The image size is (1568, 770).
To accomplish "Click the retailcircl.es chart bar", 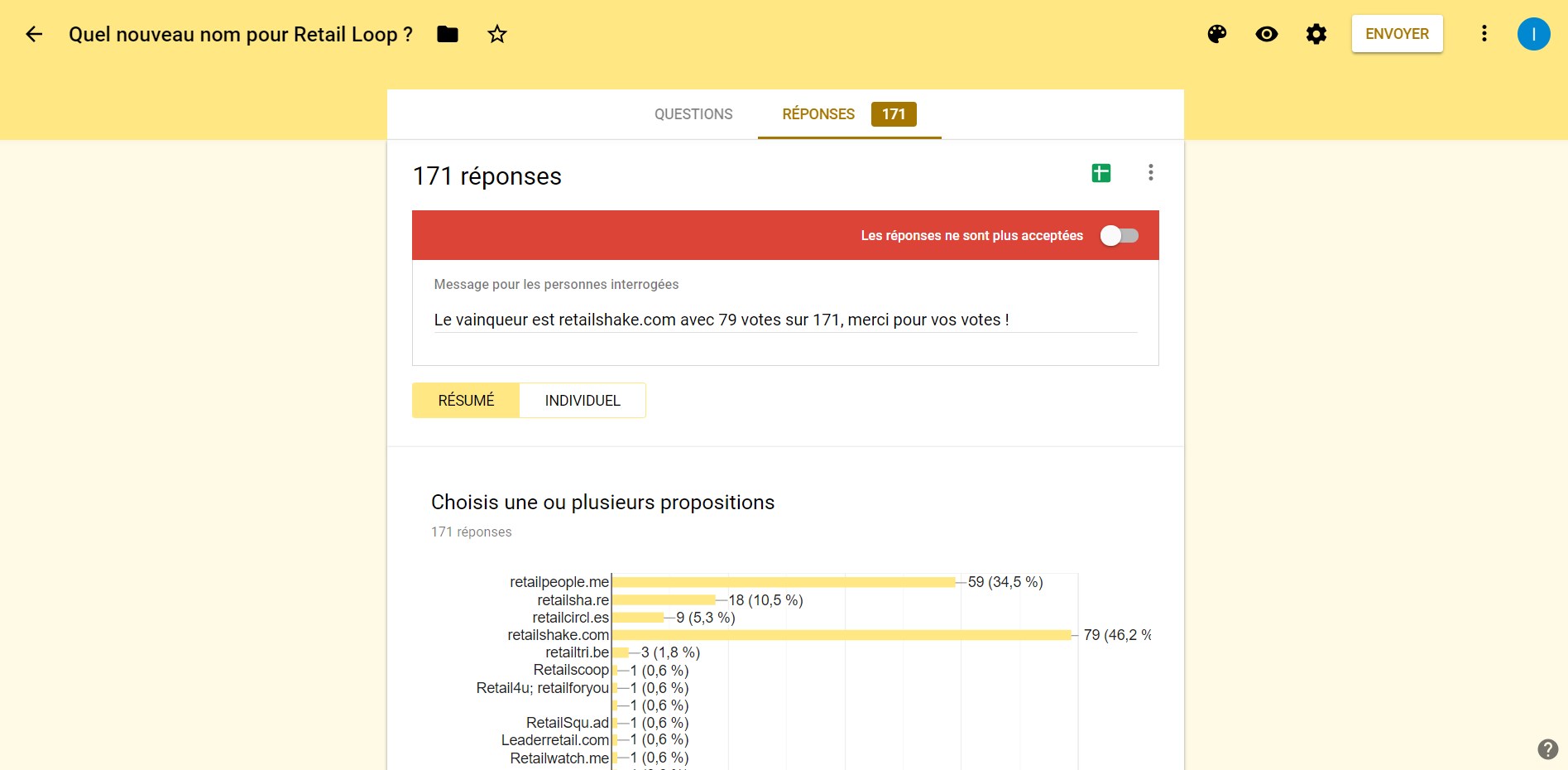I will coord(639,618).
